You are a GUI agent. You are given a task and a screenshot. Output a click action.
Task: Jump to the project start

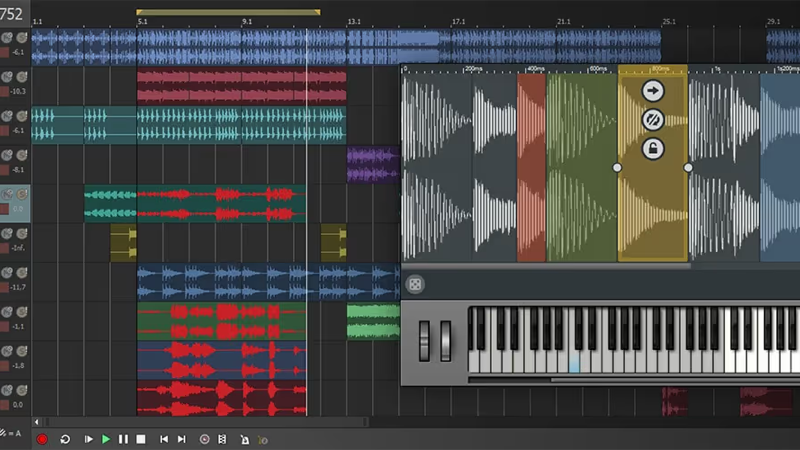click(164, 439)
